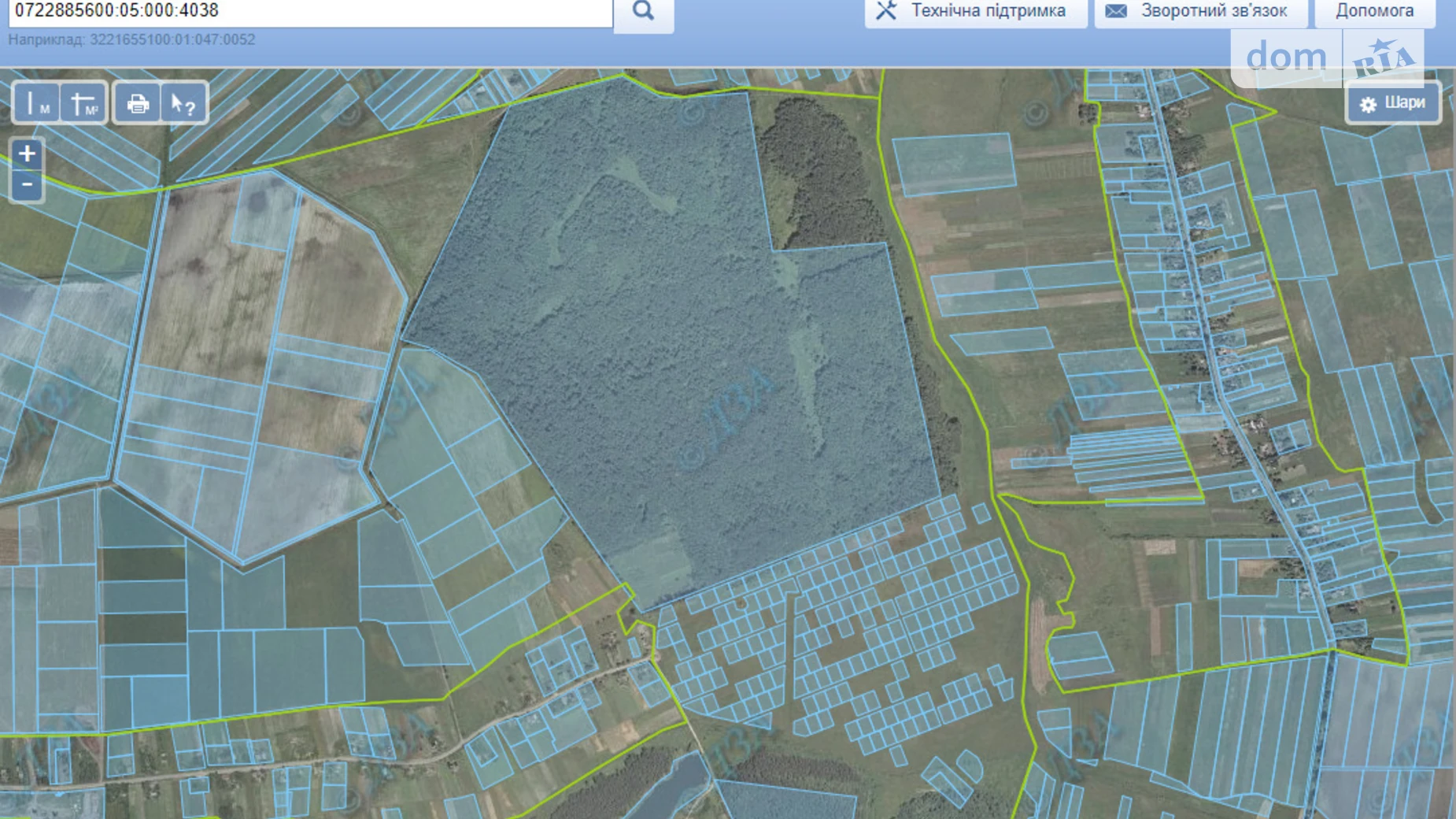The width and height of the screenshot is (1456, 819).
Task: Expand the Шари layers panel
Action: pos(1393,103)
